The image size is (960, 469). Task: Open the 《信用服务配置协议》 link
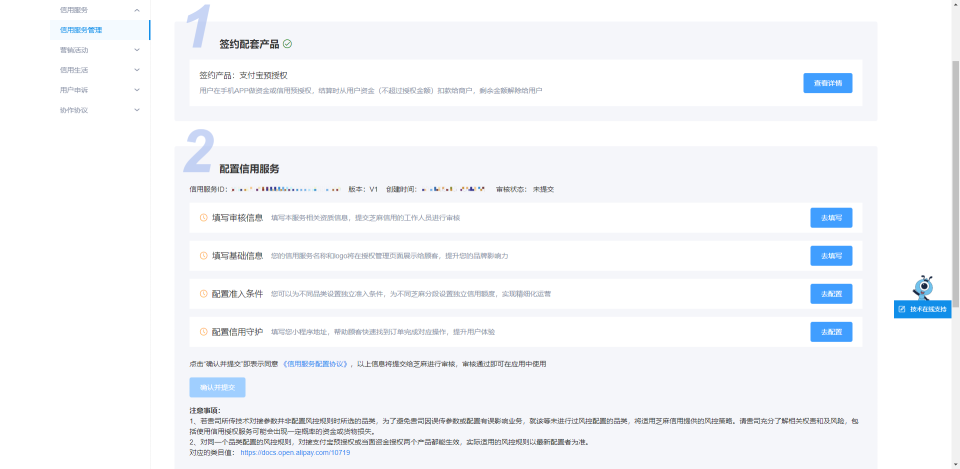click(x=316, y=364)
